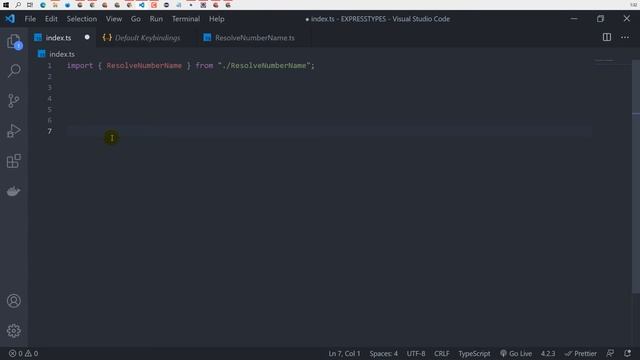Viewport: 640px width, 360px height.
Task: Click the "./ResolveNumberName" path string
Action: 264,66
